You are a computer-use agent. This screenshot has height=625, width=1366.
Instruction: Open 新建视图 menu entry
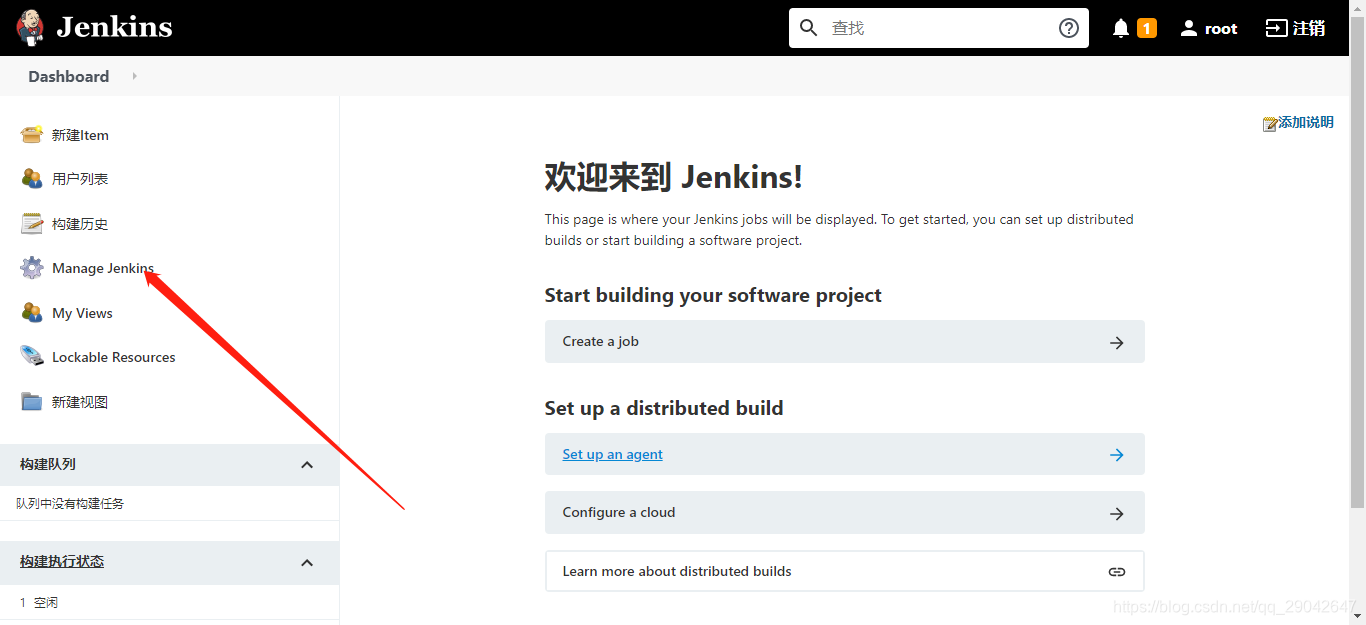click(80, 402)
